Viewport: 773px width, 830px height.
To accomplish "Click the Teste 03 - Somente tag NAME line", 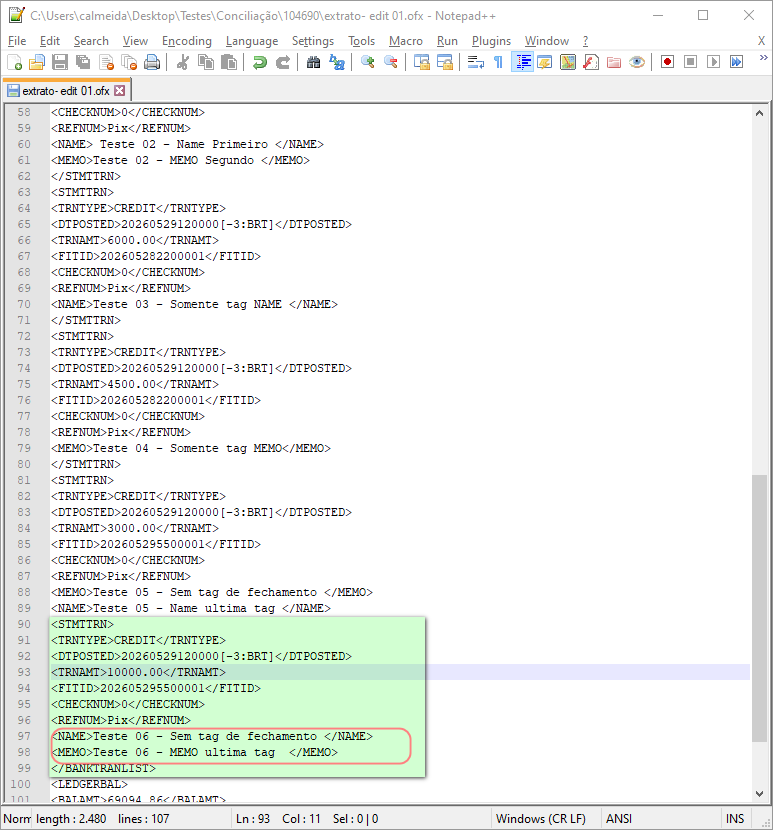I will (x=194, y=304).
